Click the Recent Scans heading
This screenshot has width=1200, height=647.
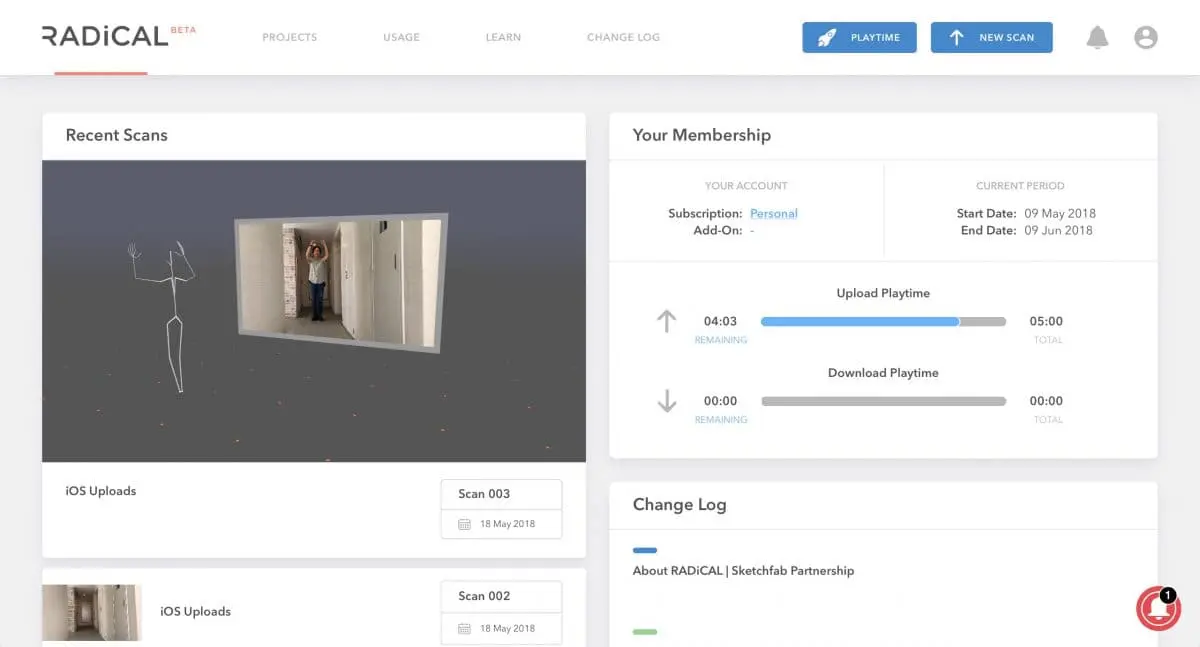pyautogui.click(x=116, y=135)
